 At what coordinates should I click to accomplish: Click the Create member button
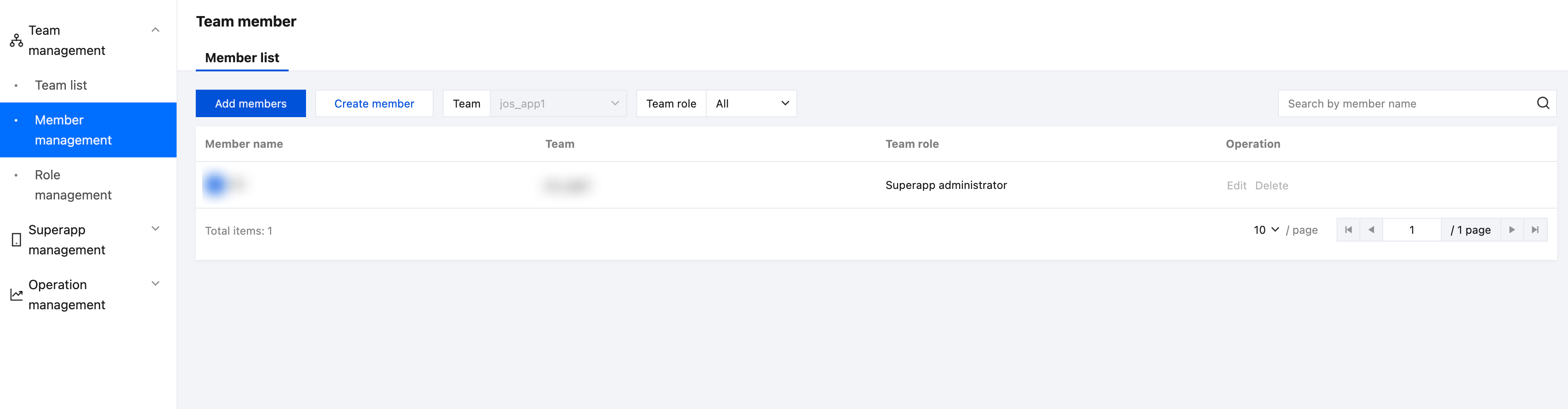(374, 103)
